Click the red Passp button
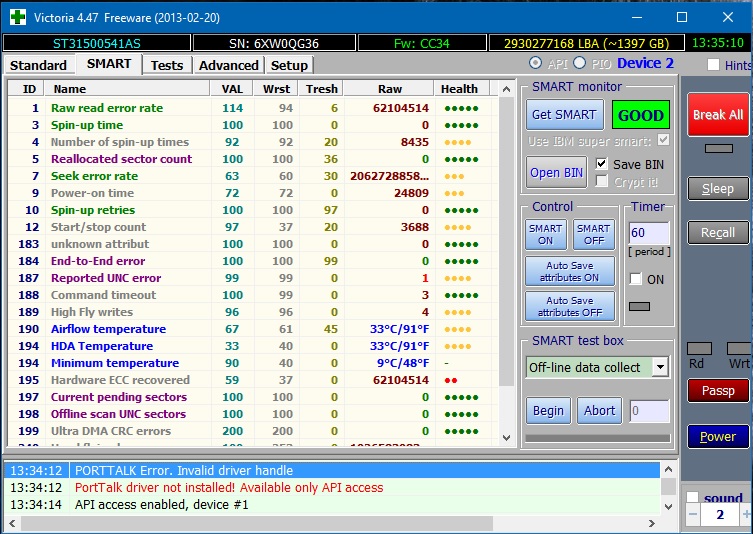This screenshot has width=753, height=534. point(717,391)
